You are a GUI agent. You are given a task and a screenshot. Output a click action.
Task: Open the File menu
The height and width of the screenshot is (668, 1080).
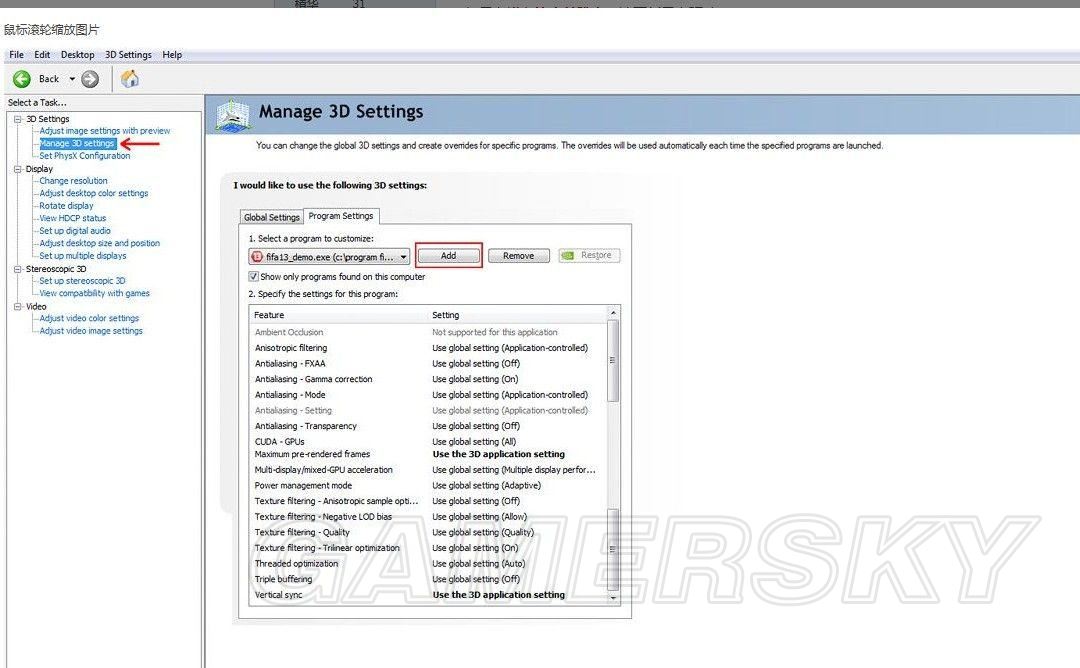point(17,54)
